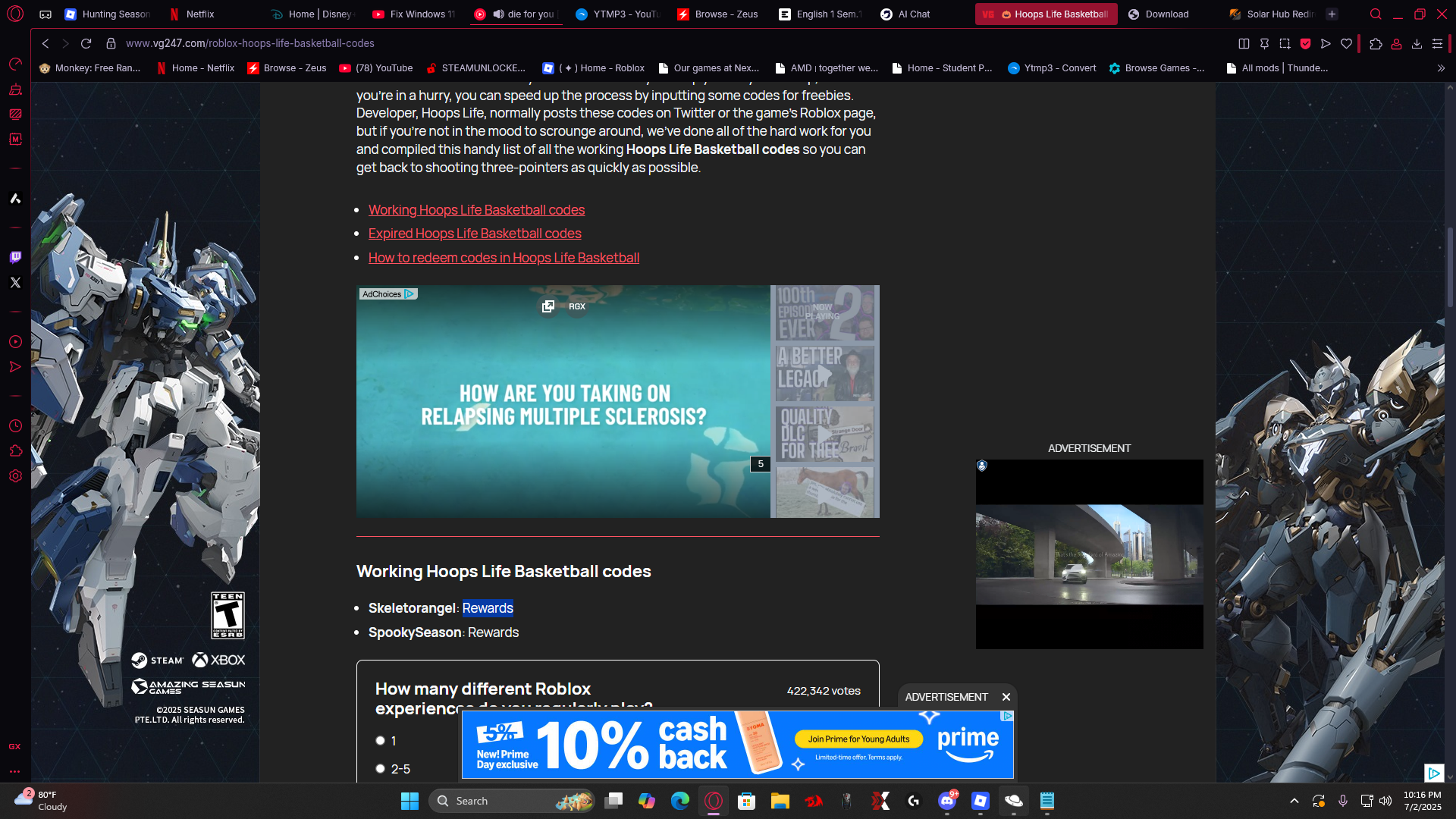Open the toolbar extensions cube icon

1376,44
